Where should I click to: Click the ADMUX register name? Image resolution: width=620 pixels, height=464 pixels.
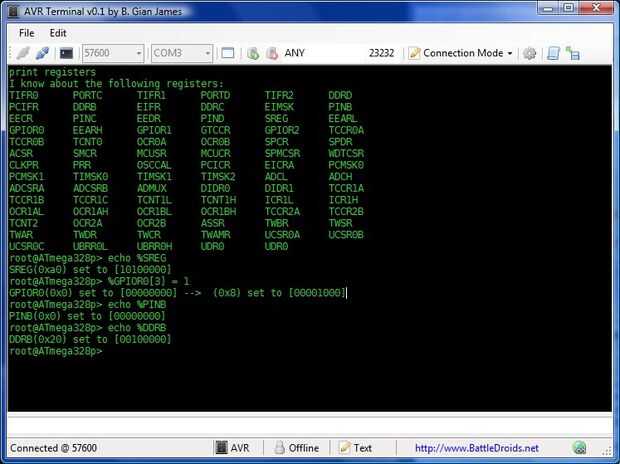coord(151,188)
